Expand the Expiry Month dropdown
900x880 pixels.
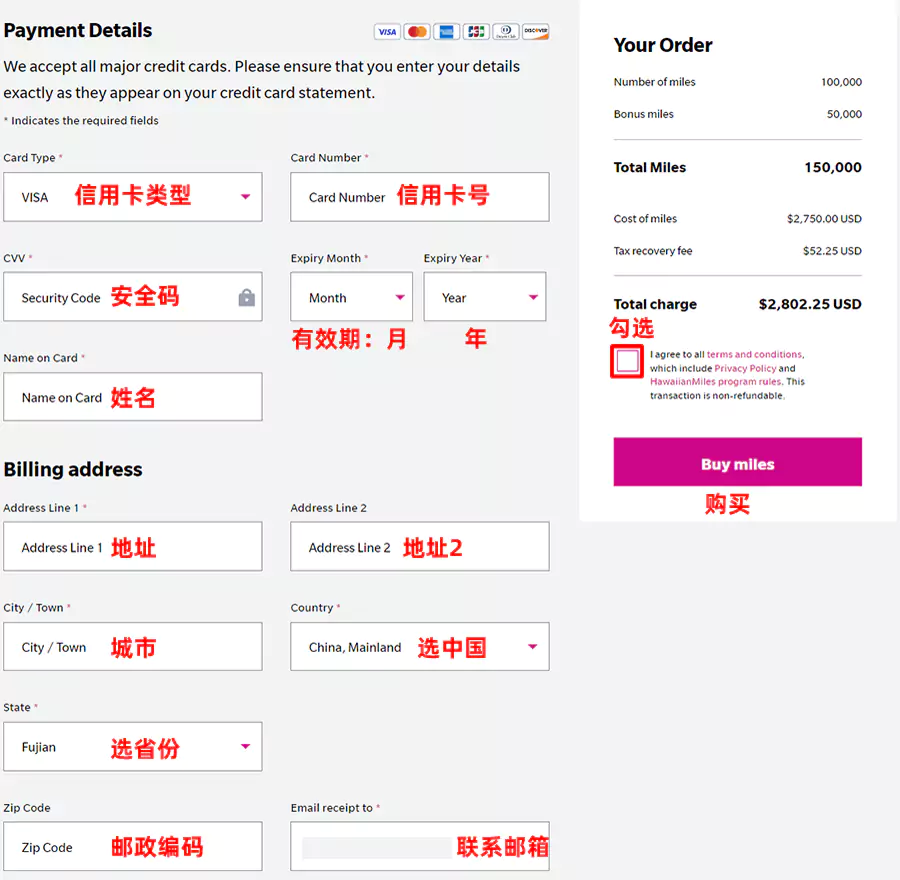click(x=351, y=297)
